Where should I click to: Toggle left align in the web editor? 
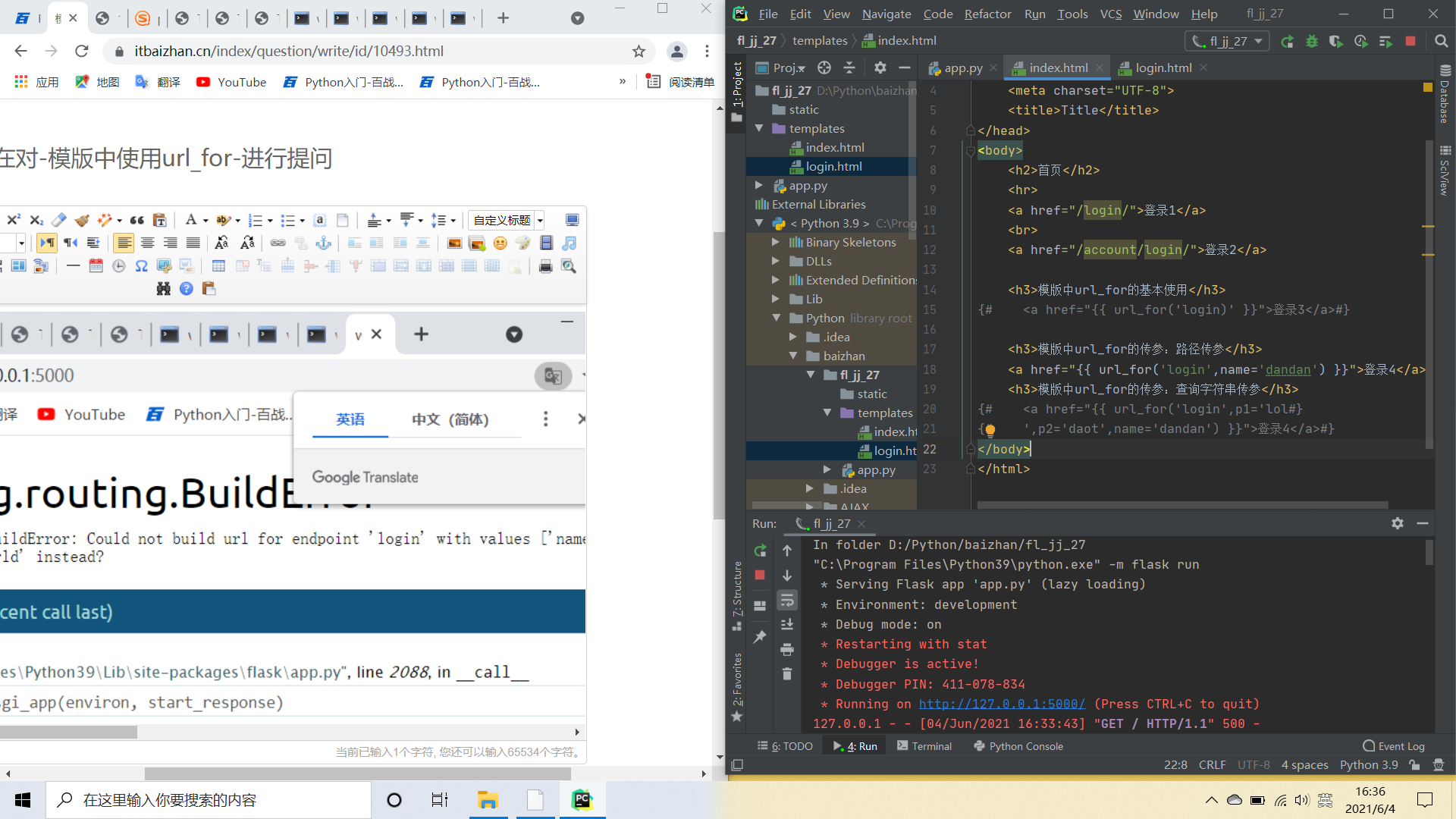[x=124, y=243]
